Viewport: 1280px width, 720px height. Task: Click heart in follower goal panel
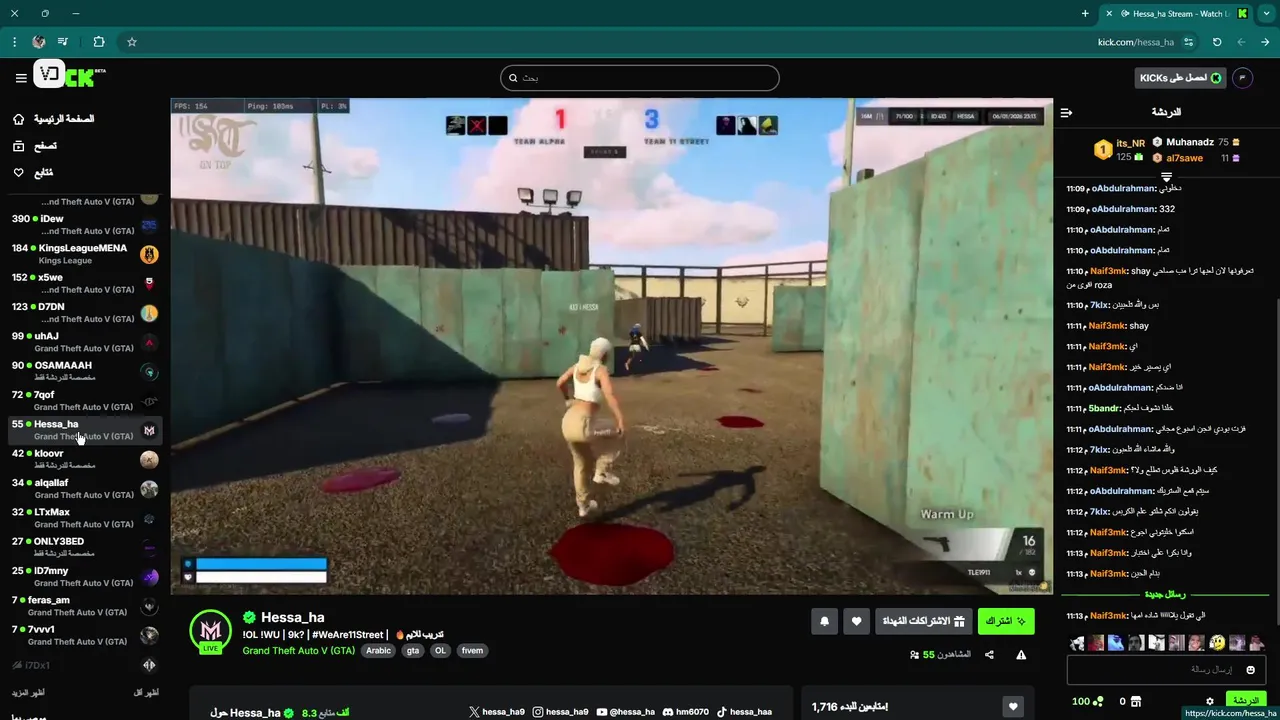(1013, 707)
